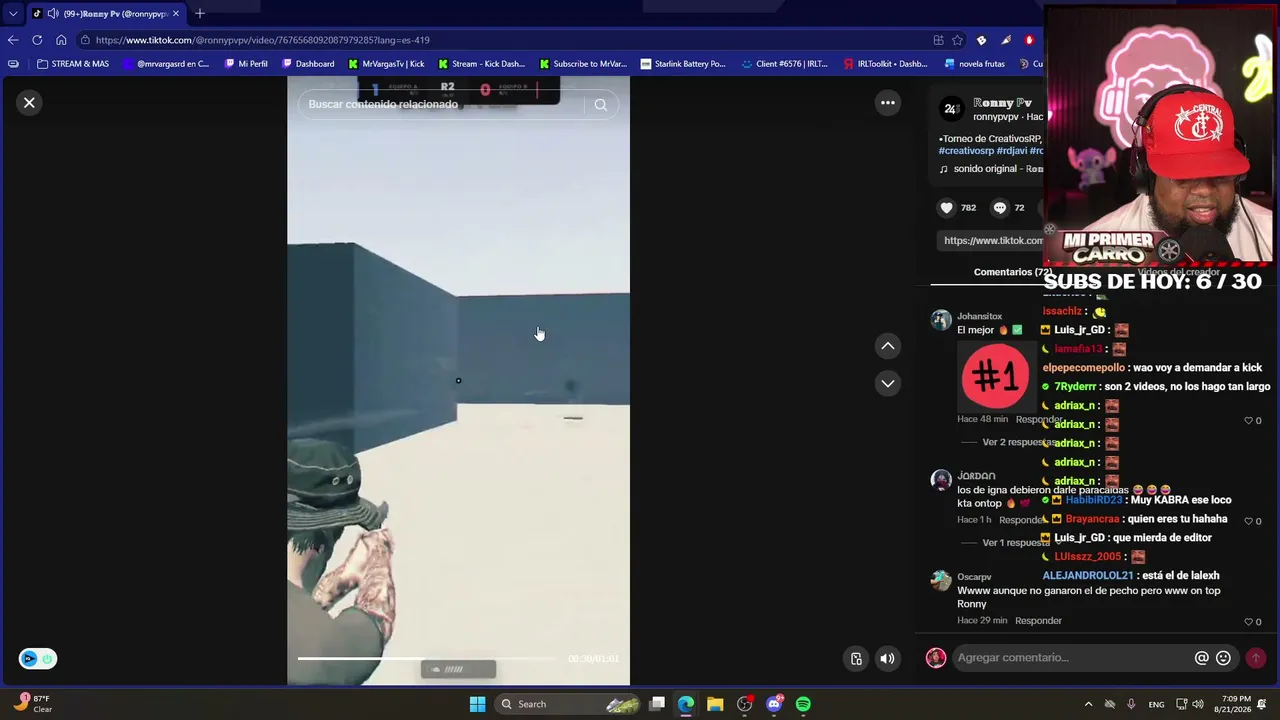The image size is (1280, 720).
Task: Switch the ENG language indicator
Action: click(1156, 704)
